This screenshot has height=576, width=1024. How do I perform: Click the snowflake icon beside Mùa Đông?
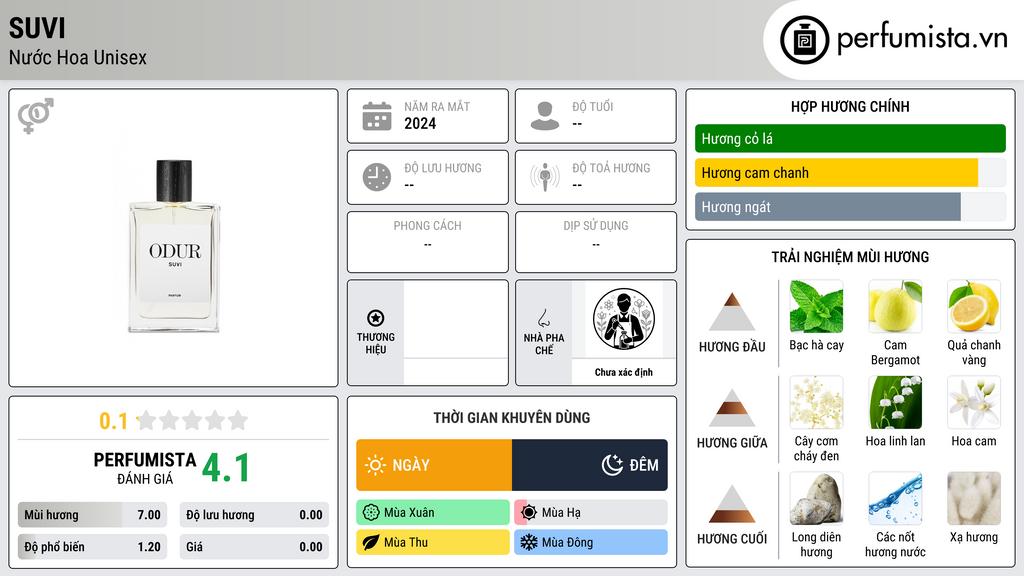tap(529, 542)
